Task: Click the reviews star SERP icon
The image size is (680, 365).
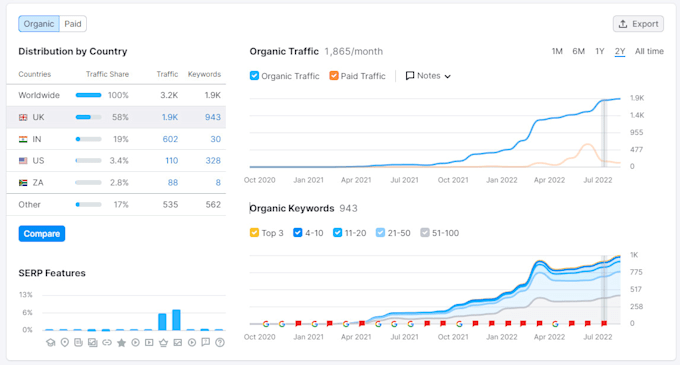Action: coord(121,343)
